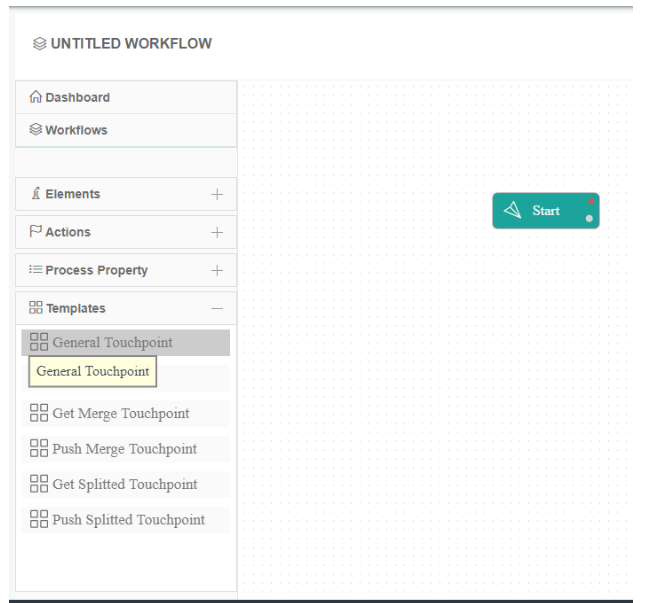Click the Templates grid icon
The height and width of the screenshot is (603, 666).
36,309
